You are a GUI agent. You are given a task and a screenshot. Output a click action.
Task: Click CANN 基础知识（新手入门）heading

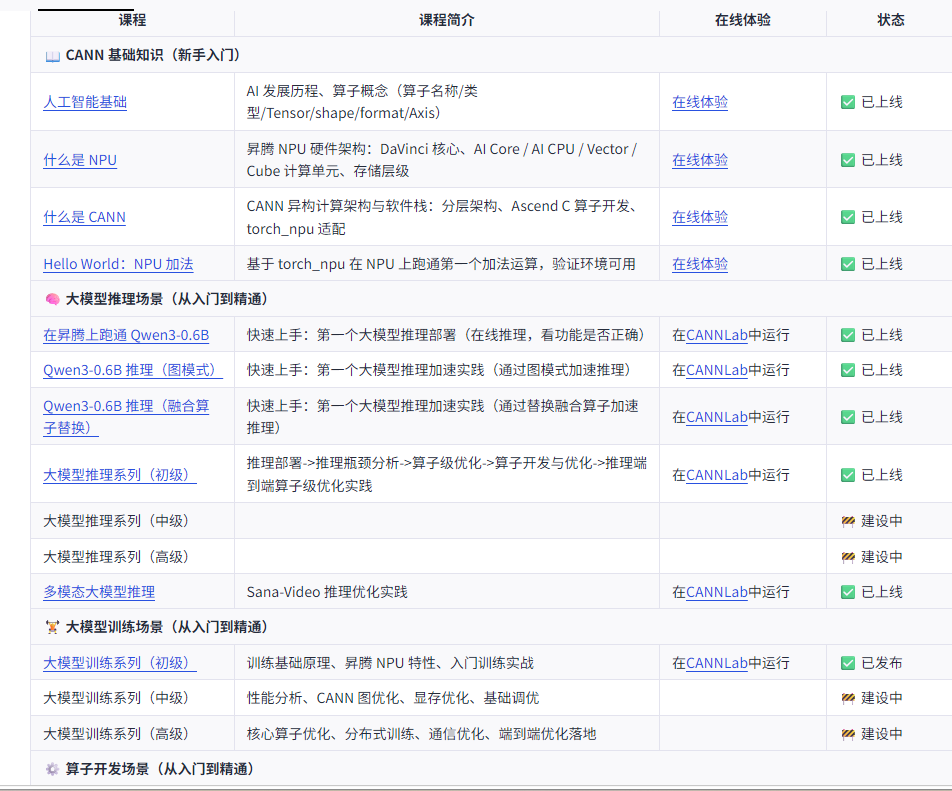click(152, 55)
